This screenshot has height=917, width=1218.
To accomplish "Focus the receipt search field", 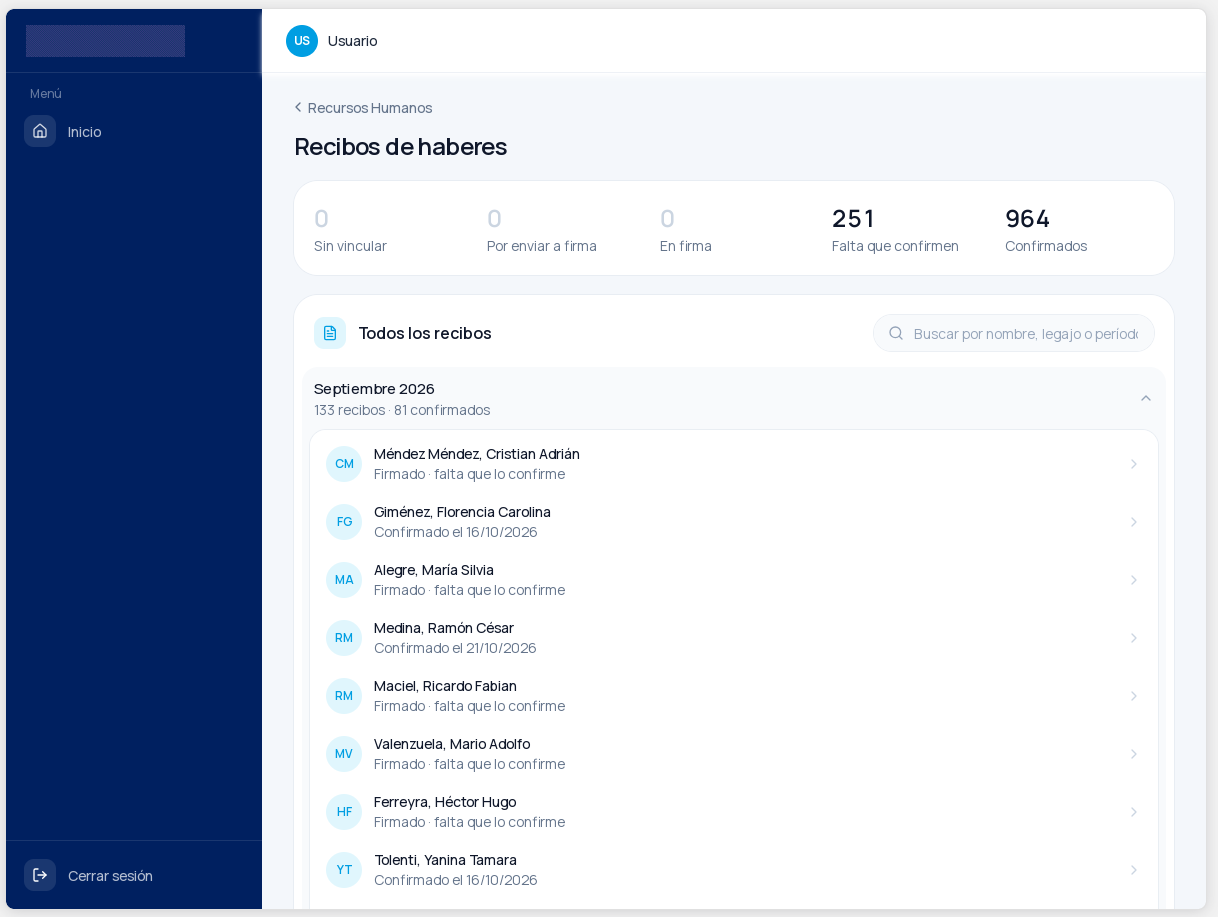I will tap(1014, 333).
